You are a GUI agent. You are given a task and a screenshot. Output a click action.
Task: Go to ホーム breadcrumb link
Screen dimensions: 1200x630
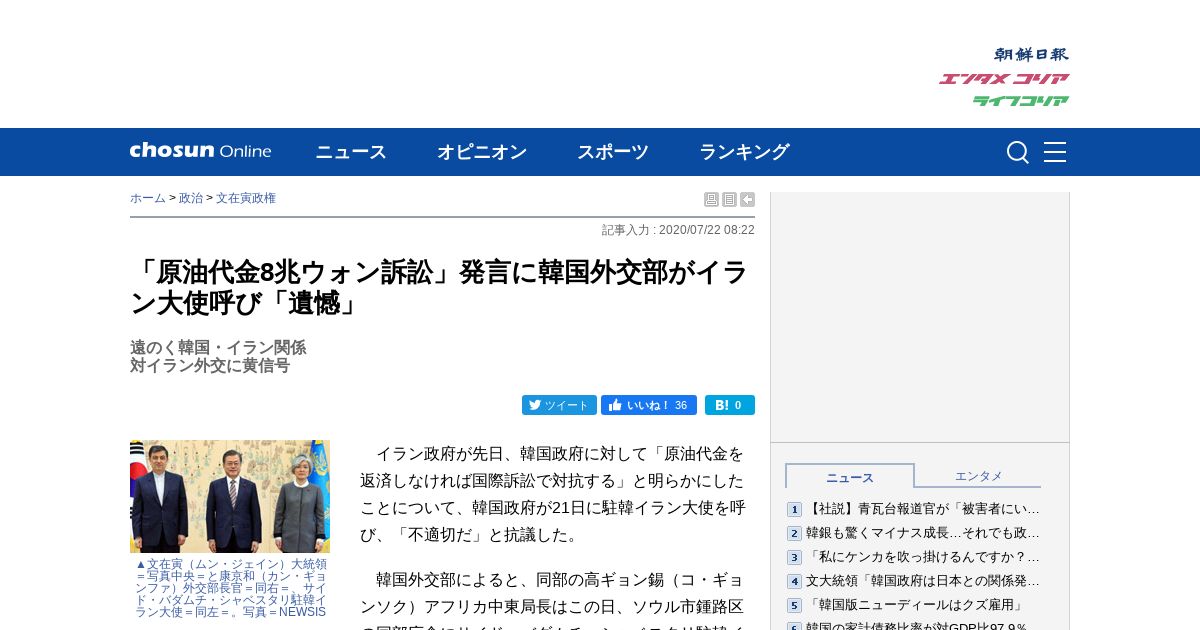[x=148, y=198]
